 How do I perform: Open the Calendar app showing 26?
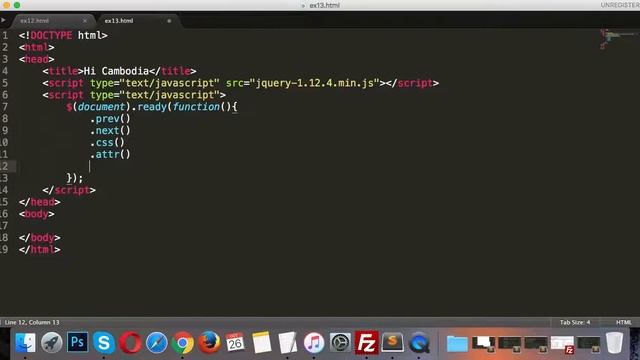click(235, 342)
